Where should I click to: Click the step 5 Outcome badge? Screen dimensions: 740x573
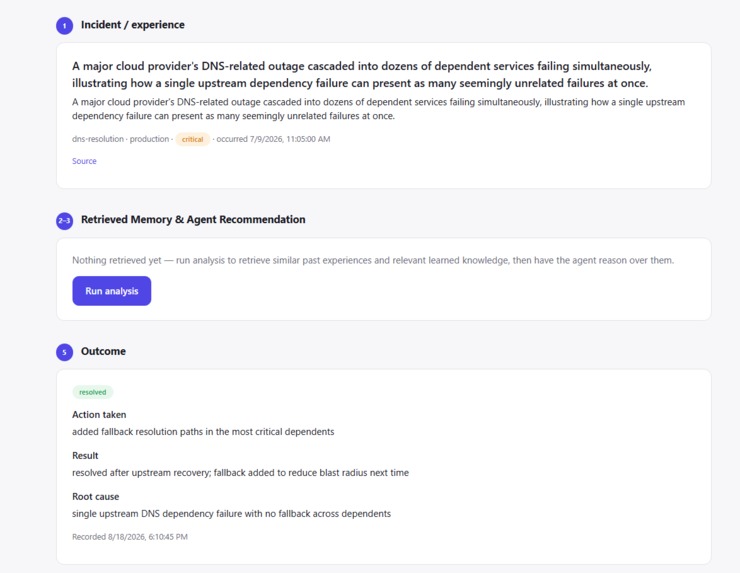click(x=65, y=352)
